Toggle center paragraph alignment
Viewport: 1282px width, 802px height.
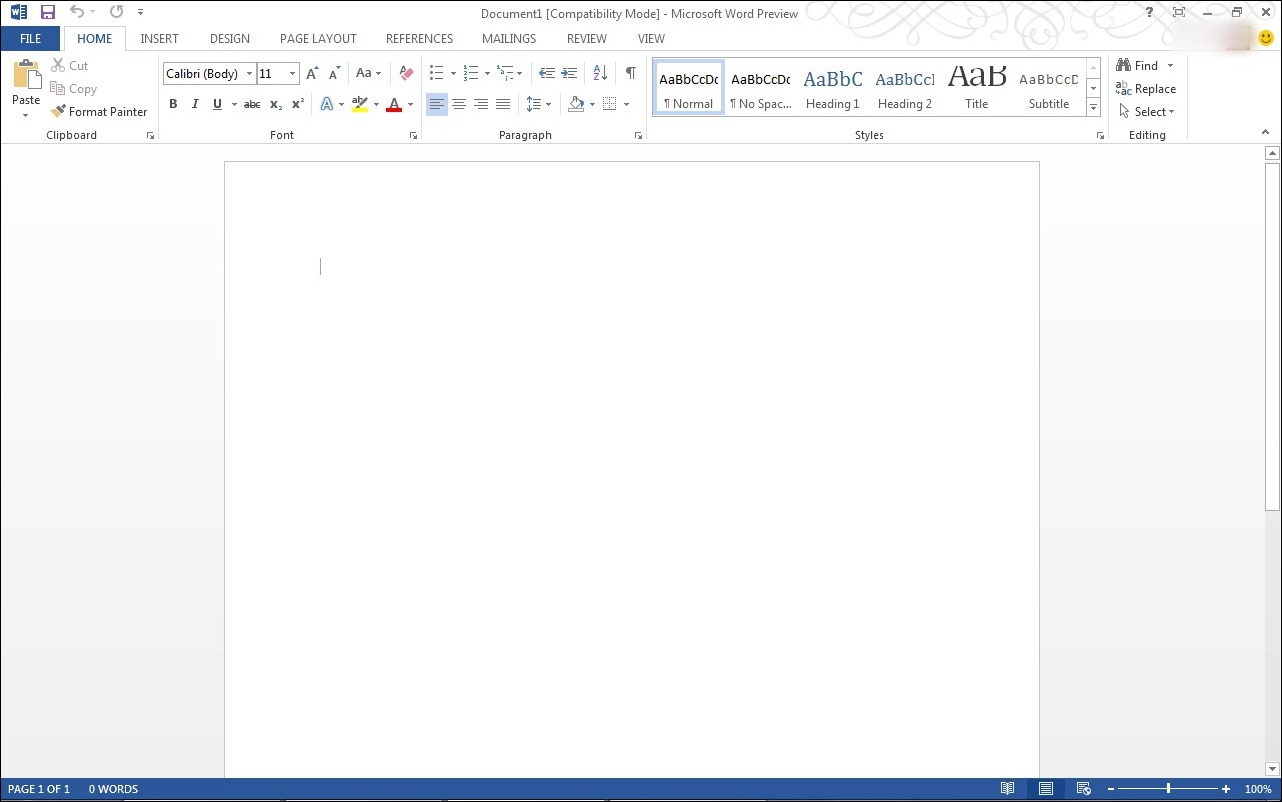(x=459, y=104)
